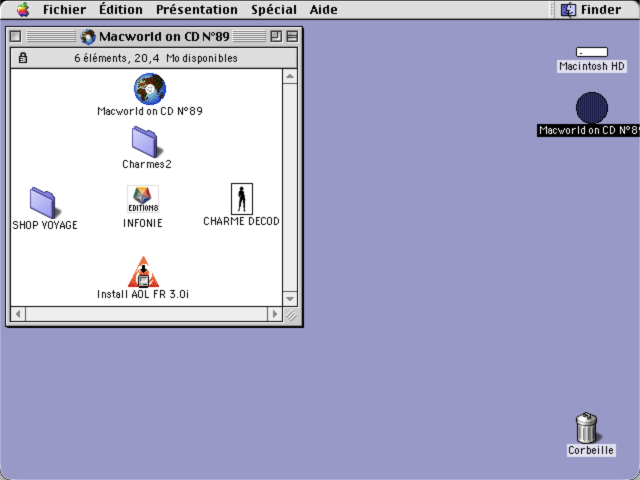Open the Présentation menu
This screenshot has width=640, height=480.
(x=197, y=9)
